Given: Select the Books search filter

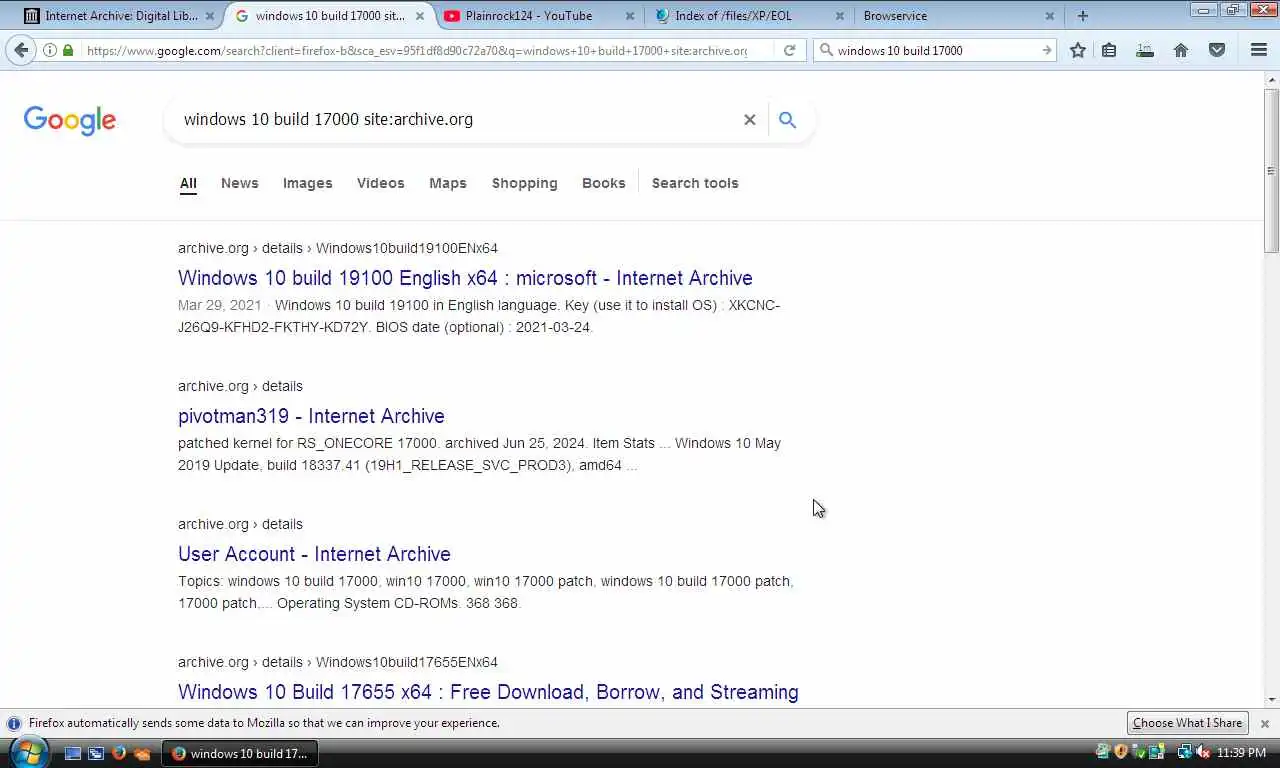Looking at the screenshot, I should pos(603,183).
